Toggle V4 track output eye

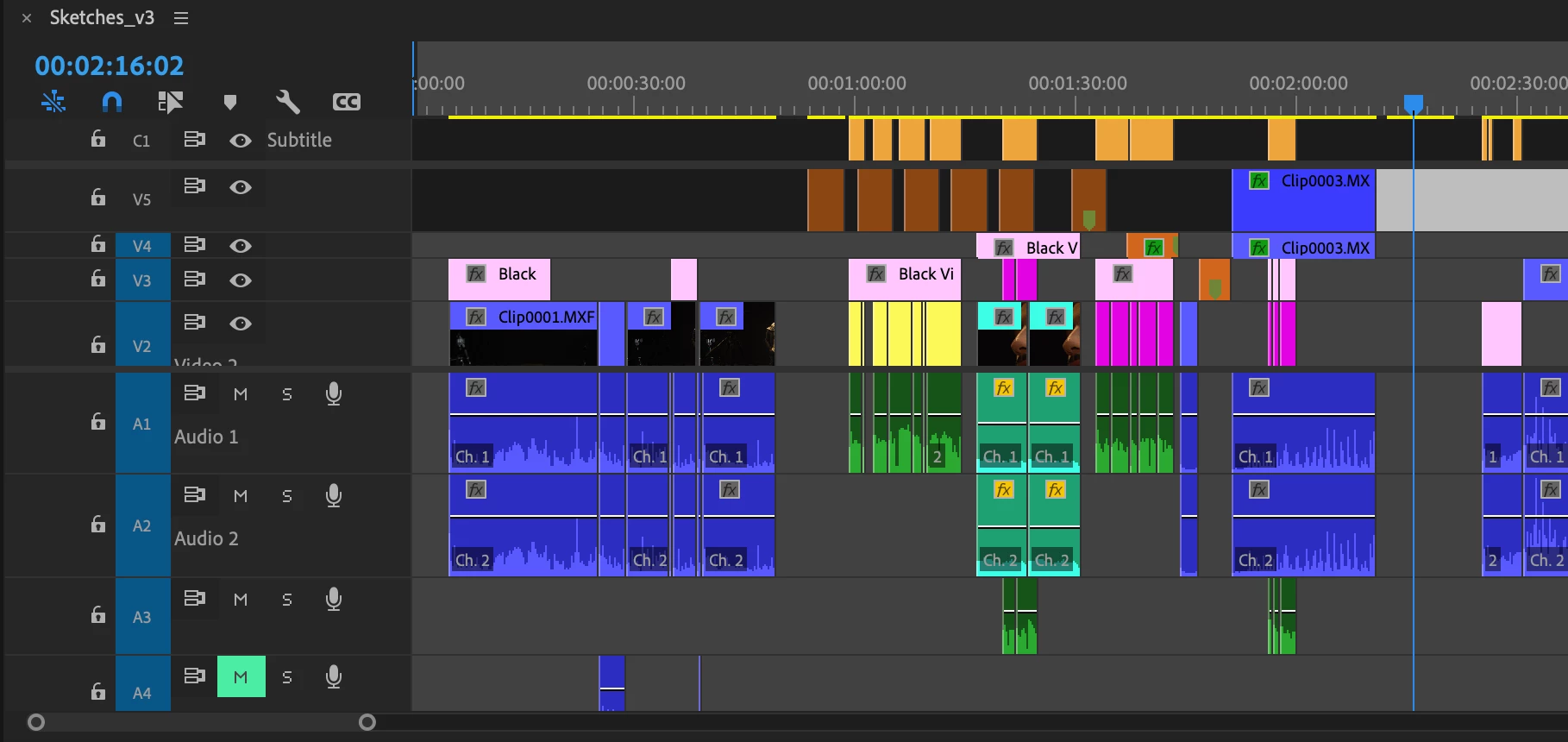point(241,246)
